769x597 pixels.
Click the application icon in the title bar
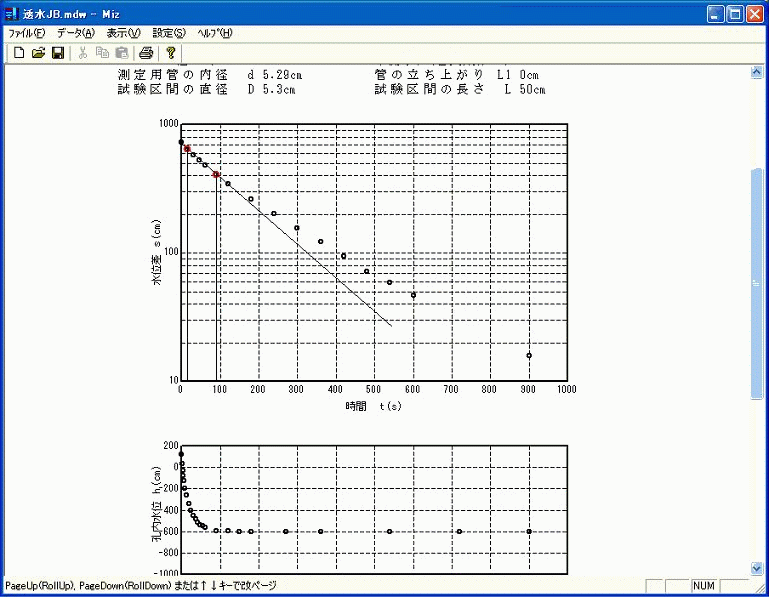click(x=11, y=14)
